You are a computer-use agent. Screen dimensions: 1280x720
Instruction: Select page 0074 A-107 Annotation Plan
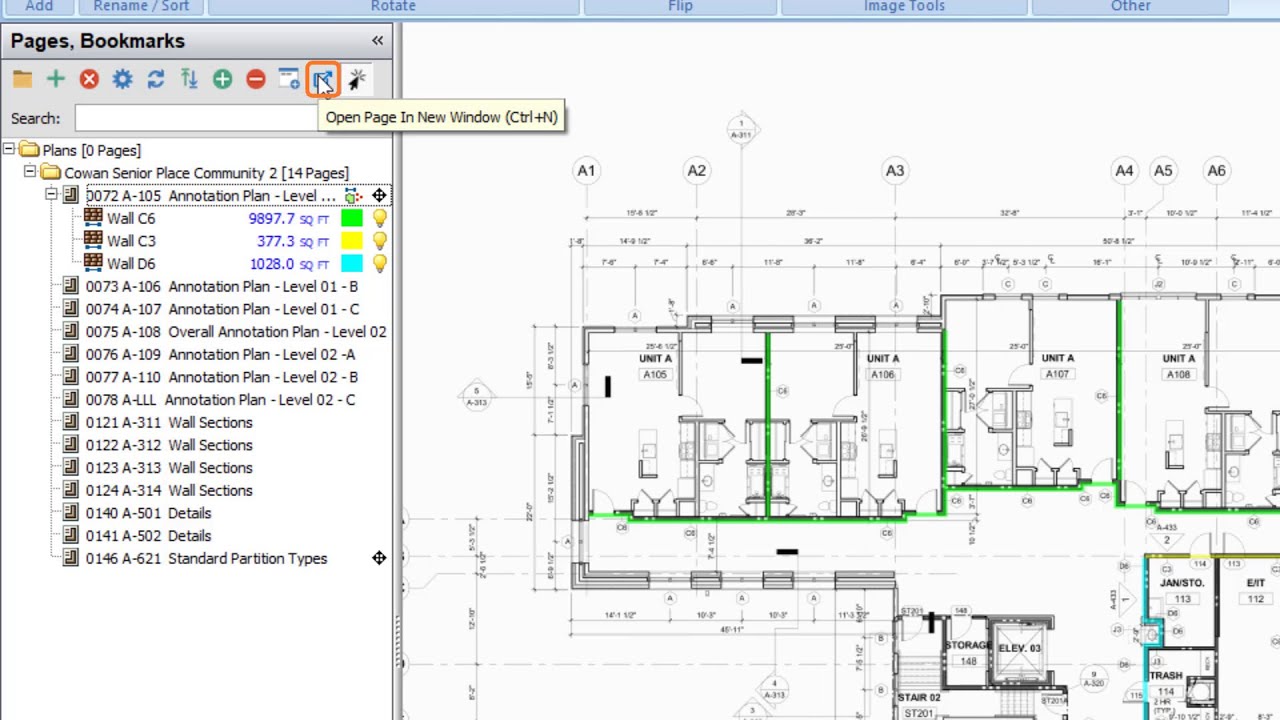[x=222, y=309]
